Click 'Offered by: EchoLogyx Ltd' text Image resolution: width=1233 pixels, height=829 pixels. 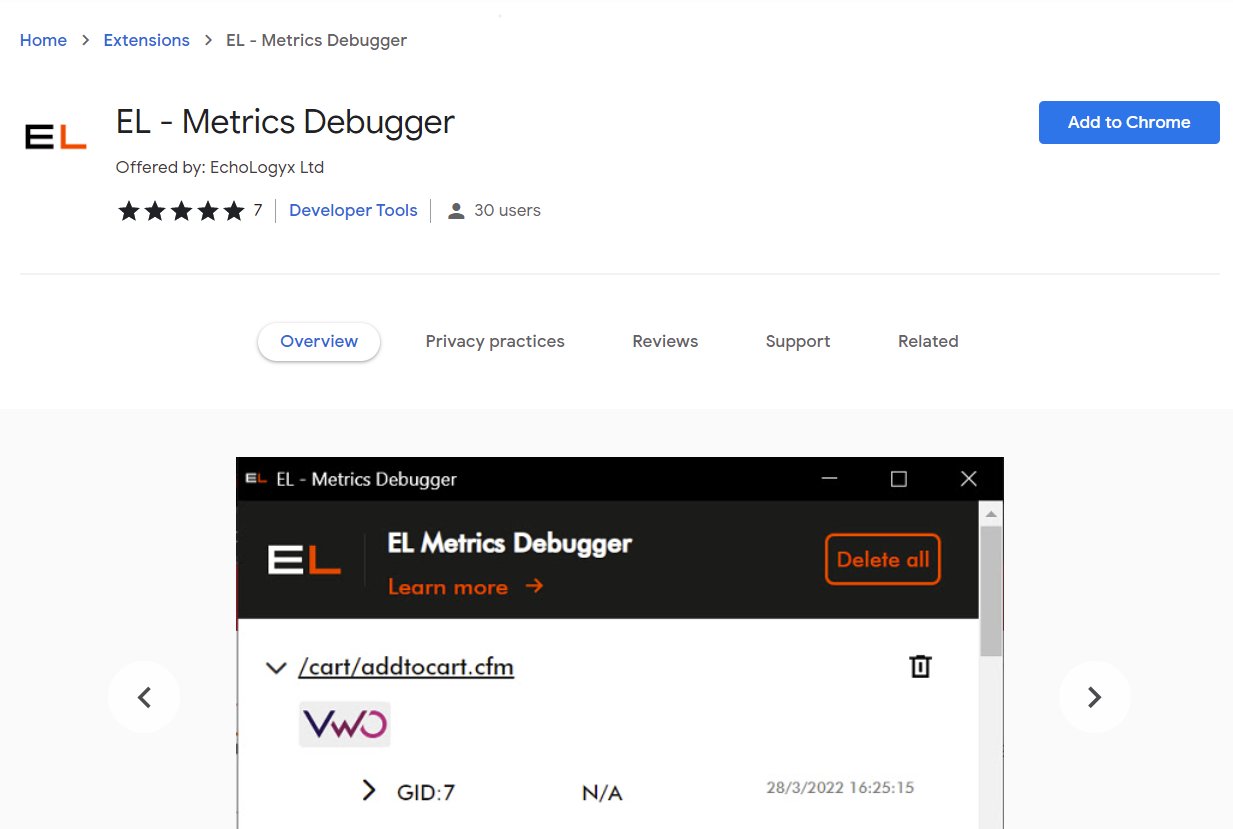(x=220, y=167)
